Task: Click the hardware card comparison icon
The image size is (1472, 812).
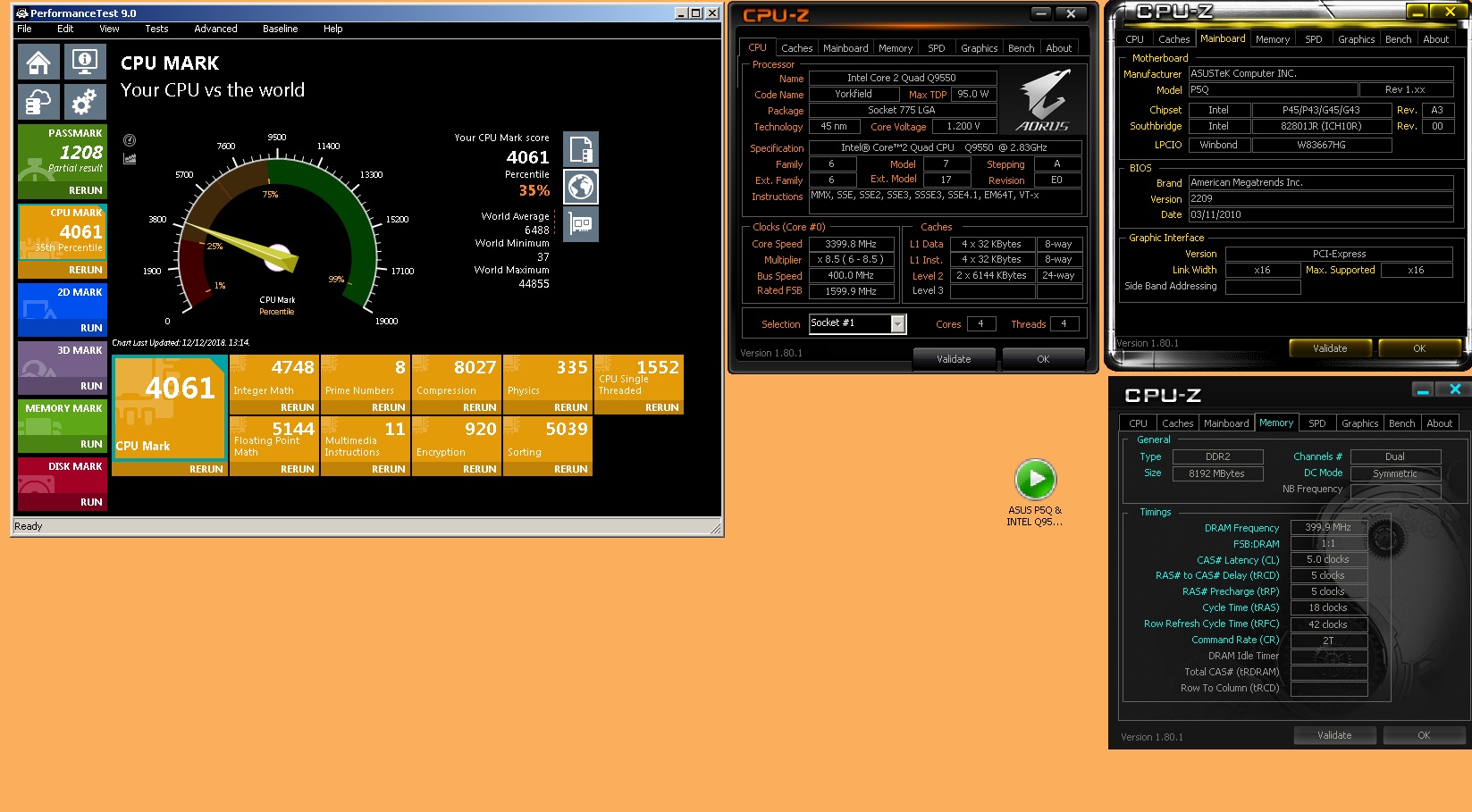Action: (581, 224)
